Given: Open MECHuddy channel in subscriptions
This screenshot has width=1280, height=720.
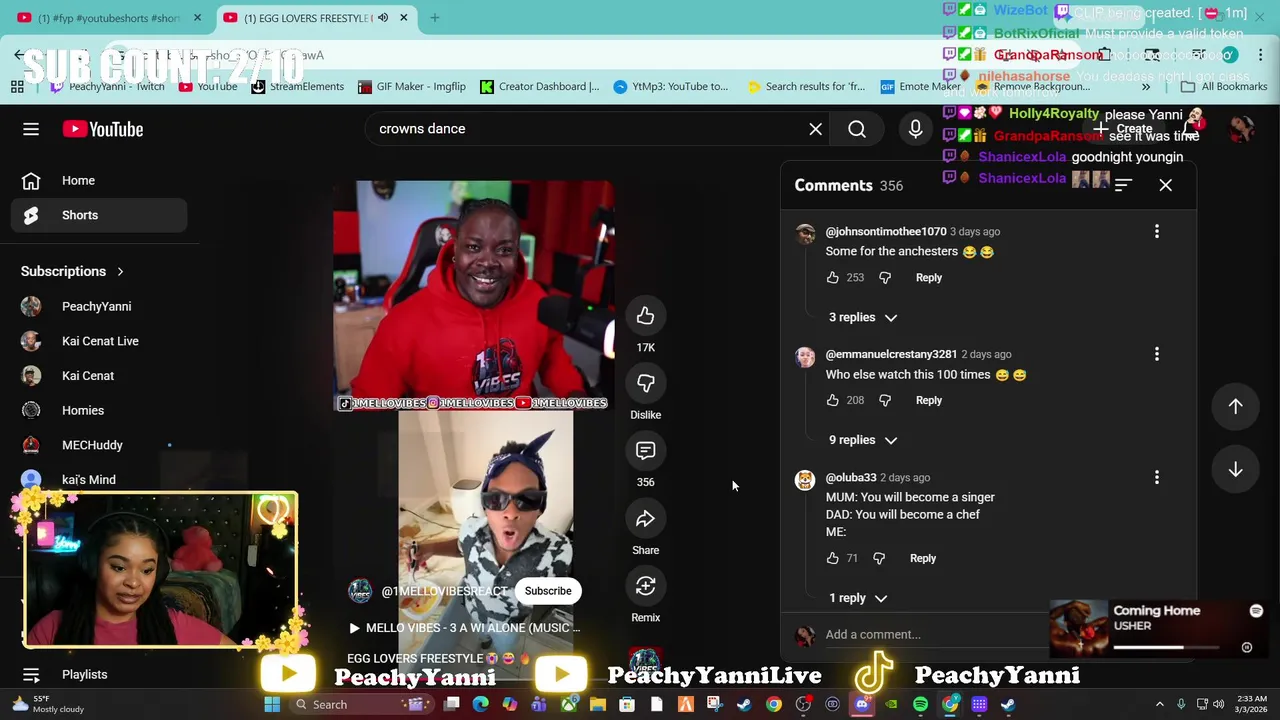Looking at the screenshot, I should 98,445.
